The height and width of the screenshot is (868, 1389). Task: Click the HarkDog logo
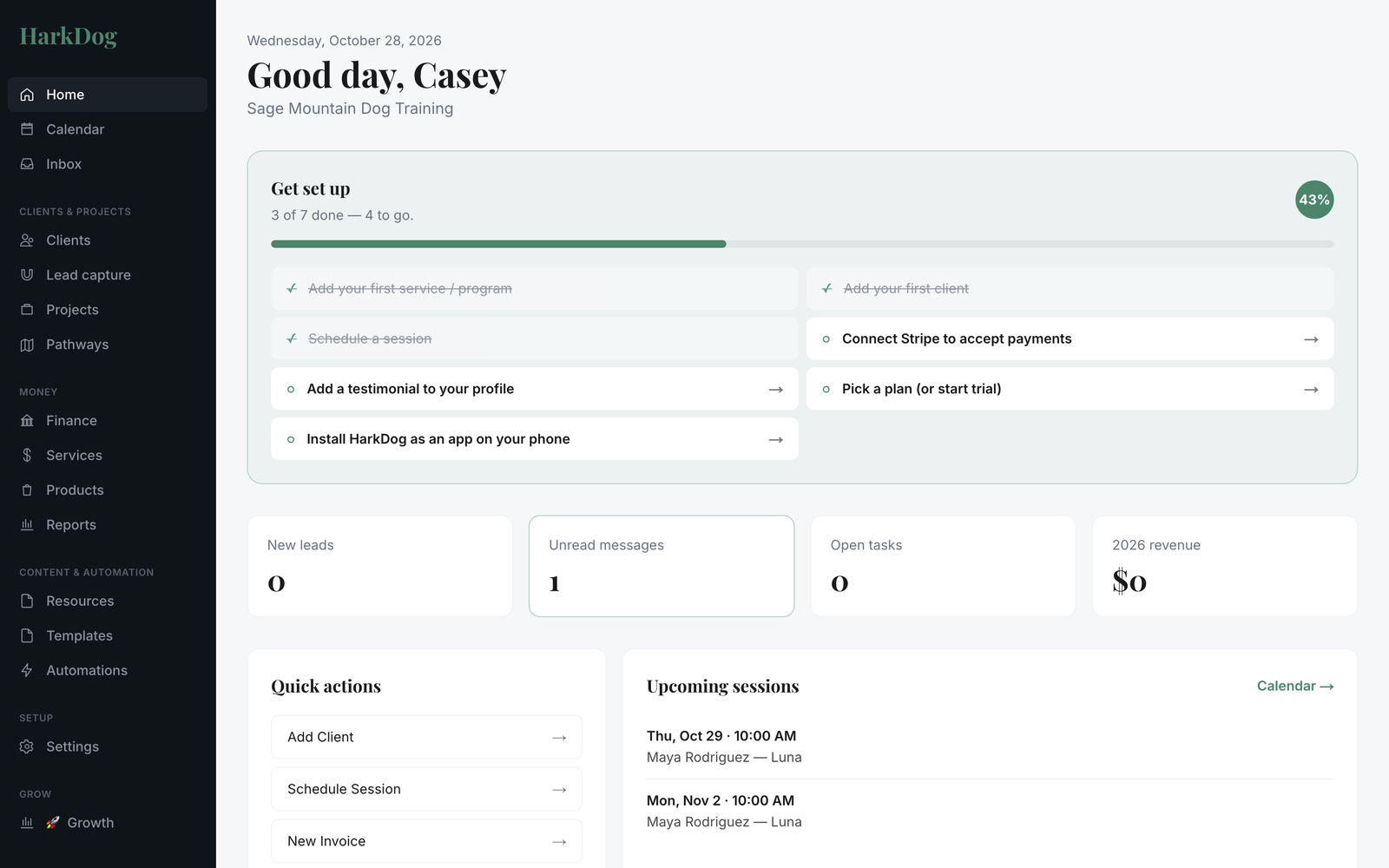[69, 36]
